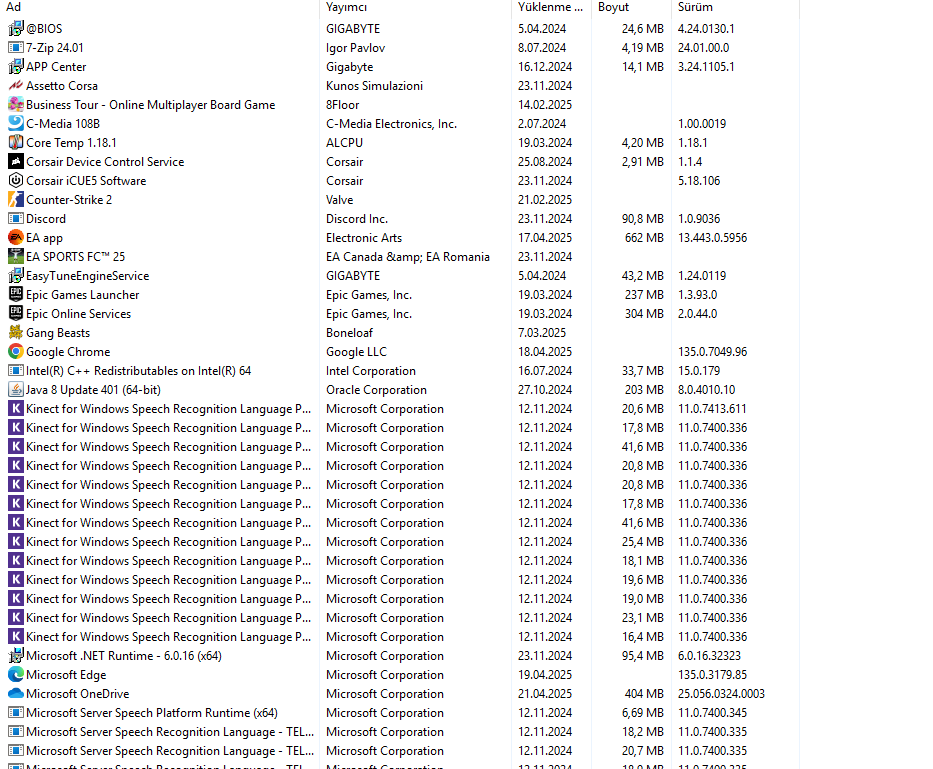
Task: Click version 5.18.106
Action: coord(699,181)
